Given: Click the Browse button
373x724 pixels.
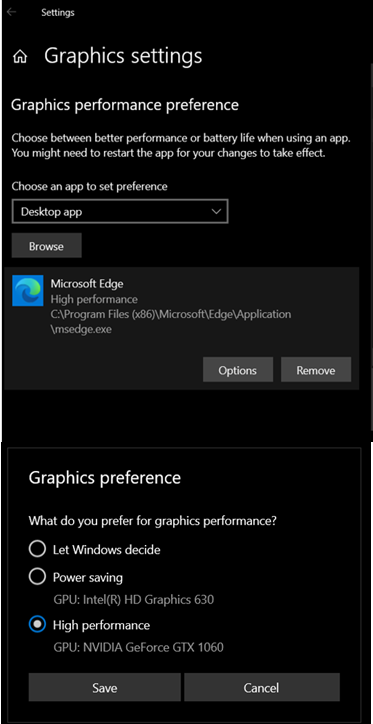Looking at the screenshot, I should click(47, 246).
